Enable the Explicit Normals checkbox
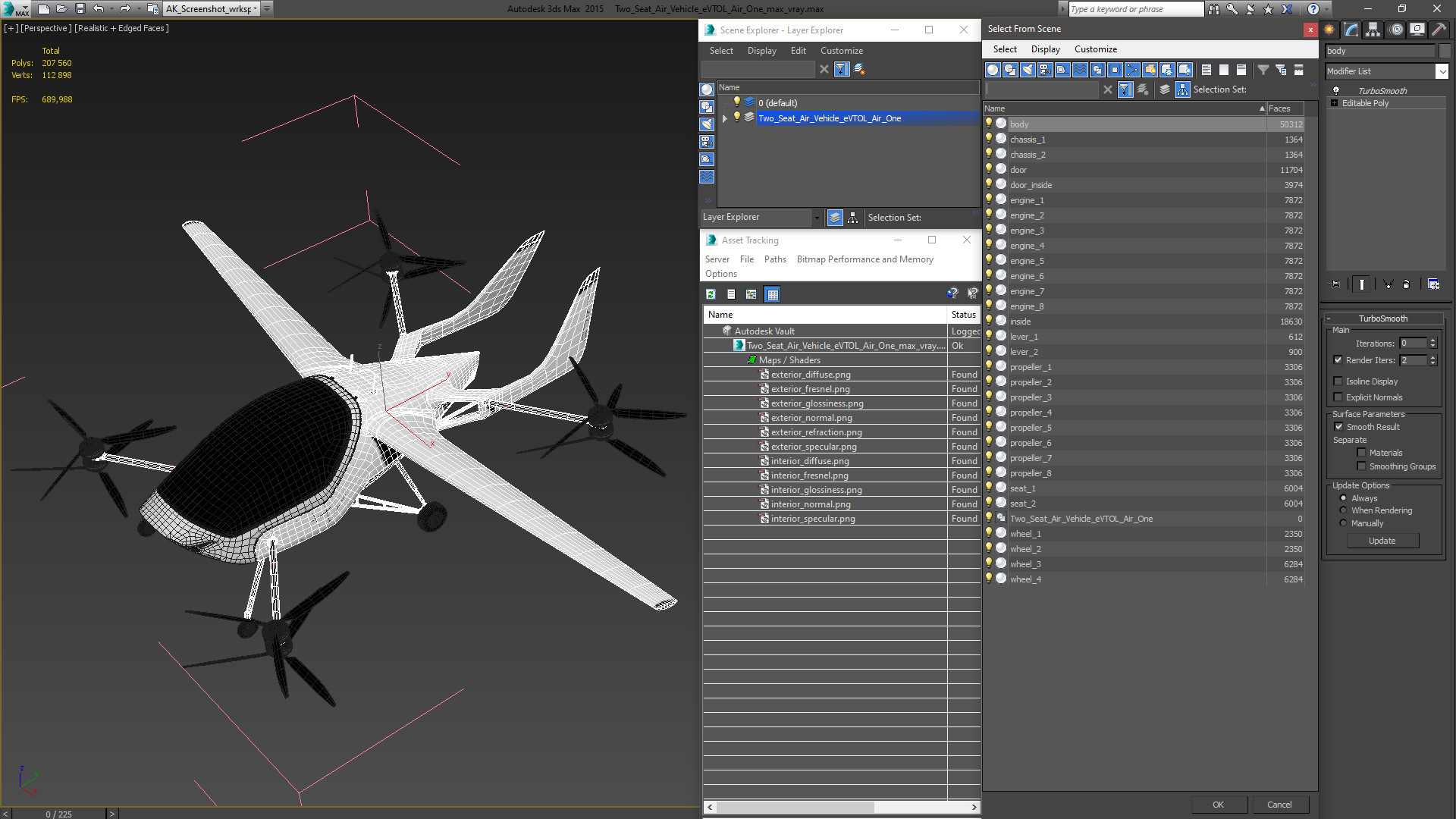 [1338, 397]
